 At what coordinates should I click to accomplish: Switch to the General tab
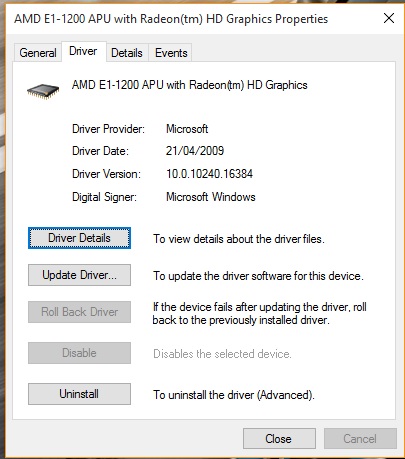point(38,53)
